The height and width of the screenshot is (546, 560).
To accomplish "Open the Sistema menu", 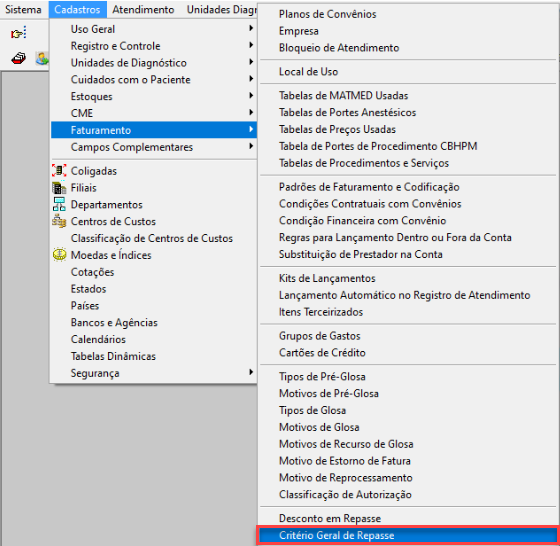I will click(x=23, y=9).
